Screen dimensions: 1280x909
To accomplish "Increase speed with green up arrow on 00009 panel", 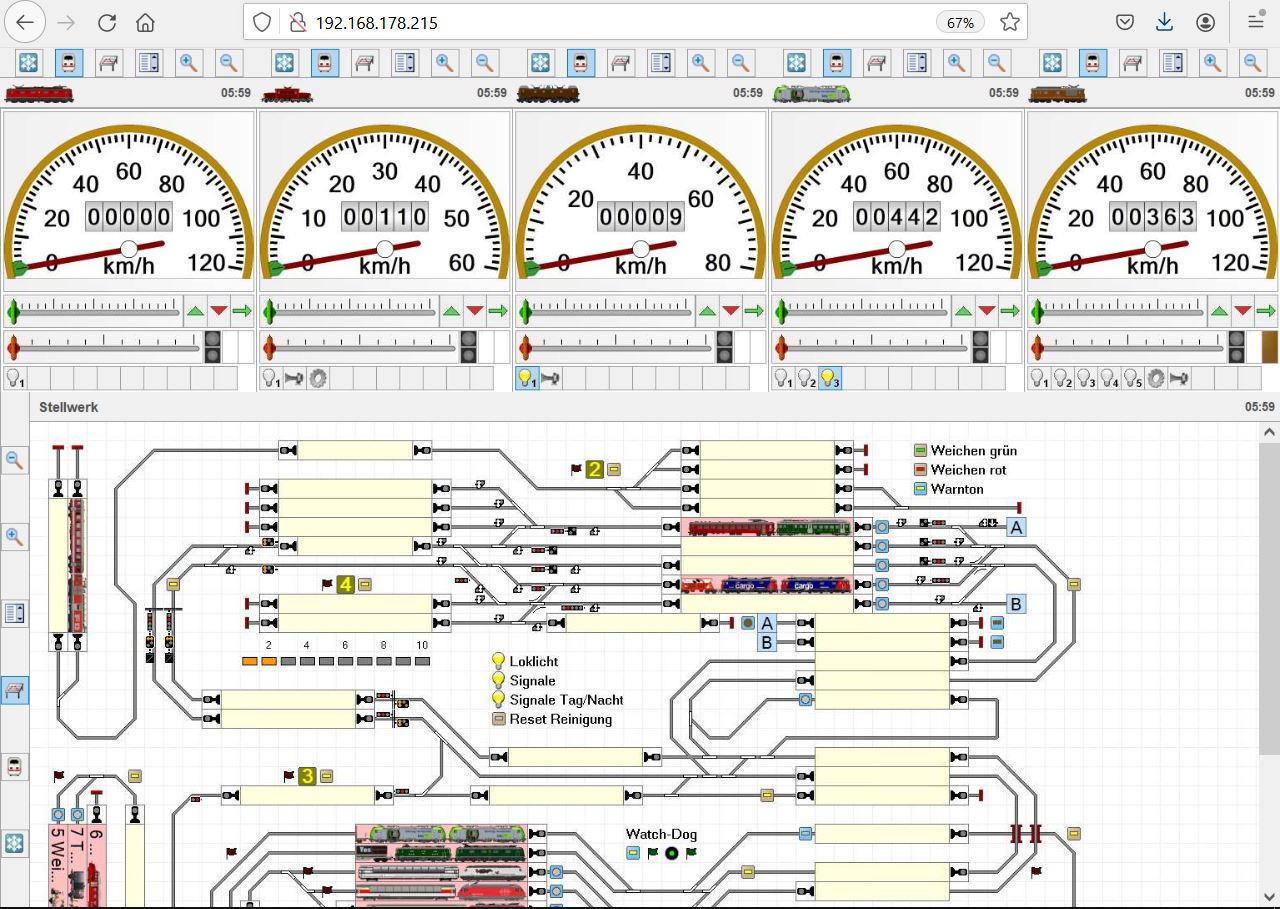I will click(707, 311).
